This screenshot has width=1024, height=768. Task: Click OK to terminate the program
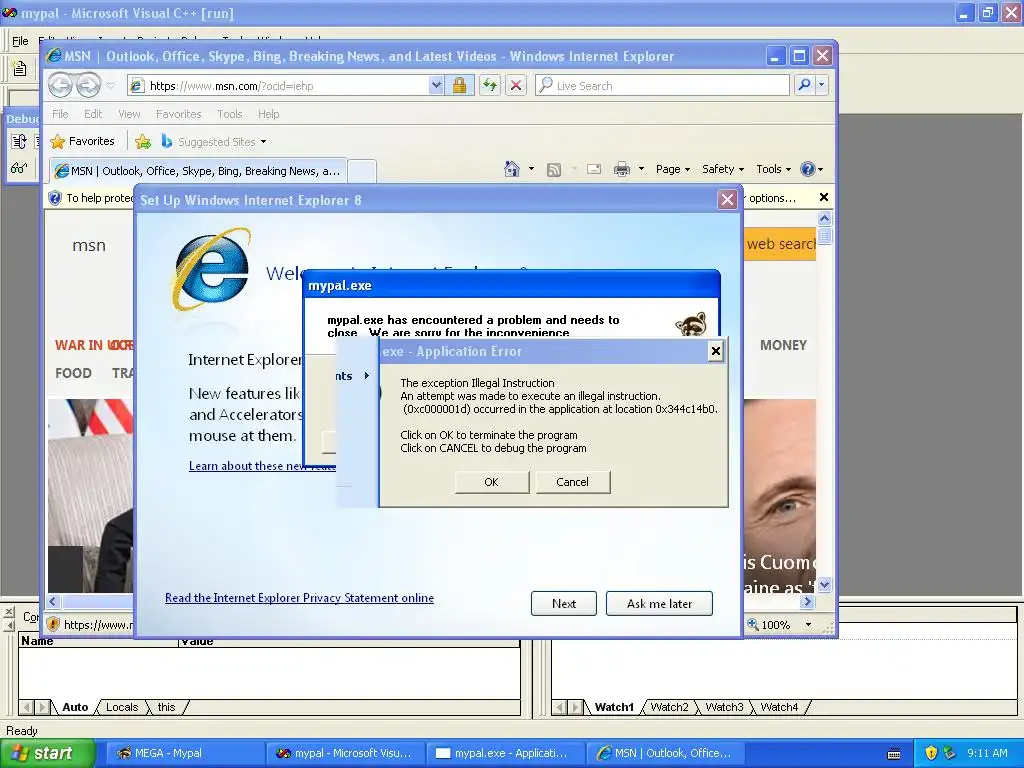[x=492, y=482]
